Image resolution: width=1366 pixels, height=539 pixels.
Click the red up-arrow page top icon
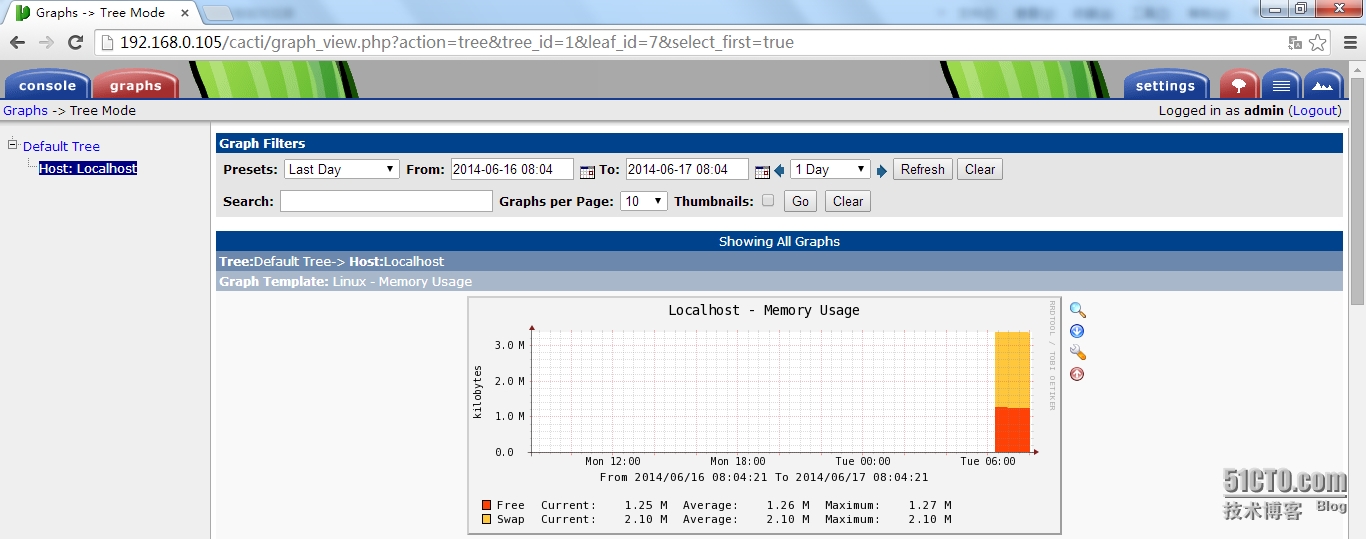click(x=1077, y=374)
